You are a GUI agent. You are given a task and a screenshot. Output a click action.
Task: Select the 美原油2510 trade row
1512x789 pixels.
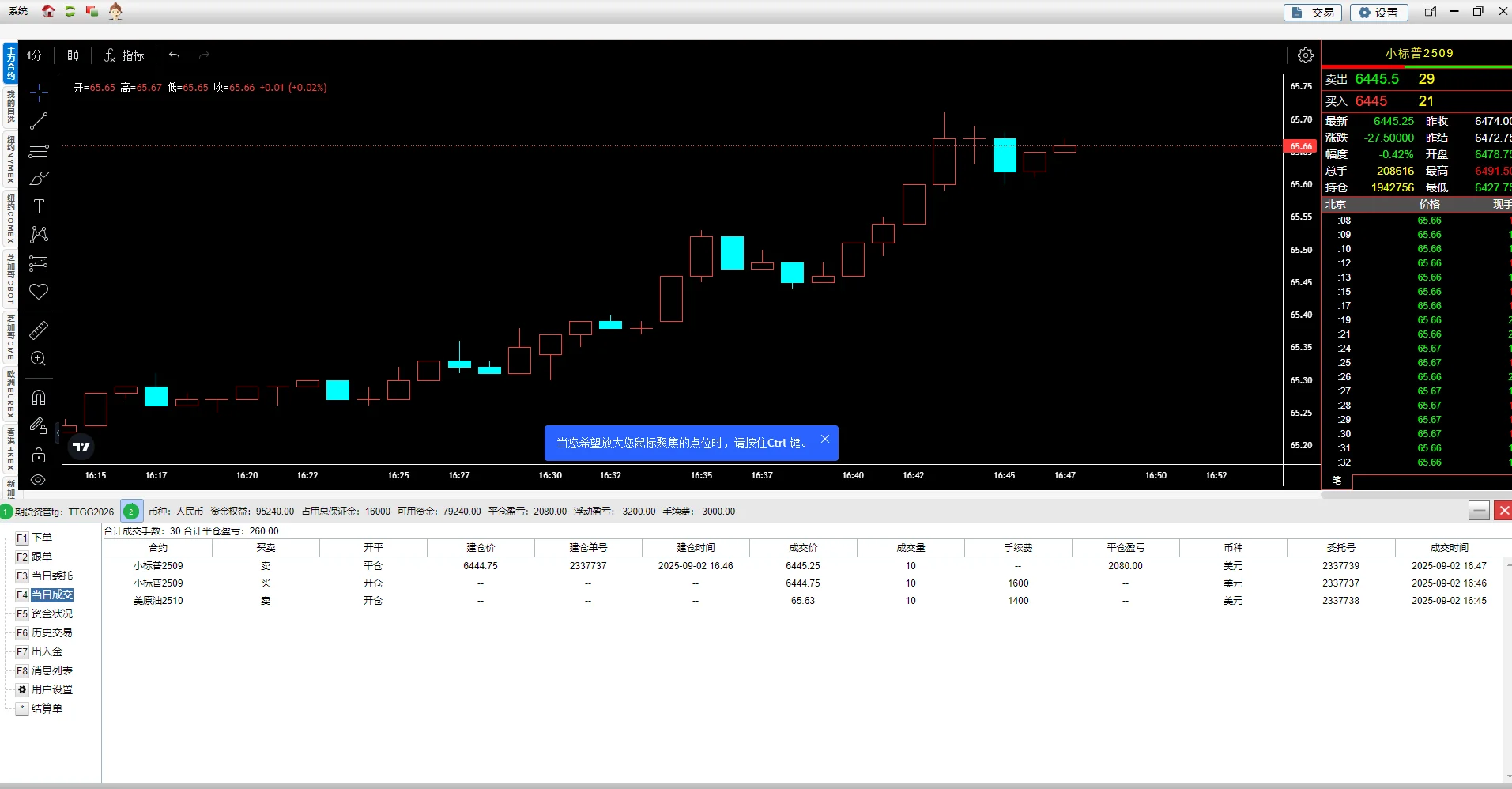803,601
